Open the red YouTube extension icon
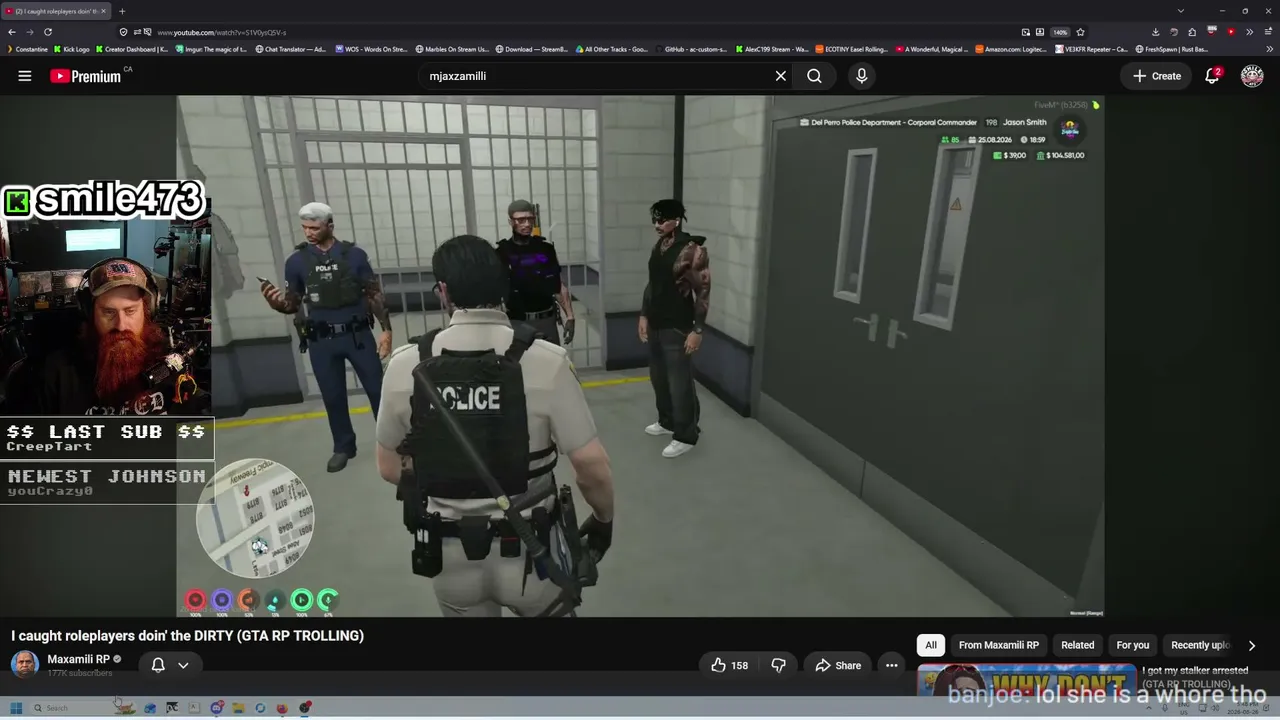 (x=1231, y=32)
